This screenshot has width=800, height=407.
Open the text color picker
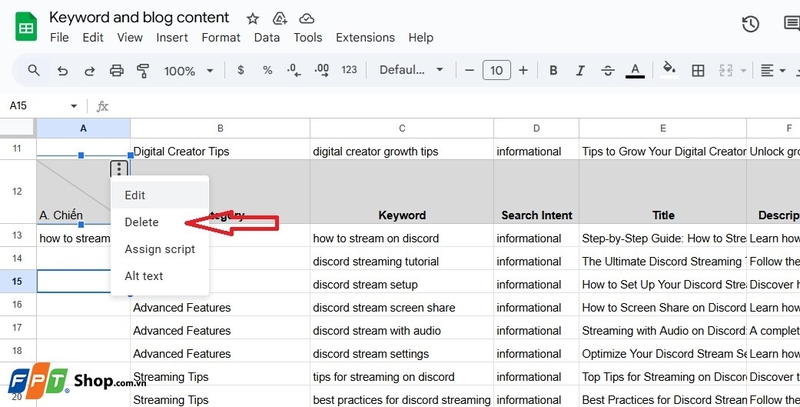tap(635, 70)
